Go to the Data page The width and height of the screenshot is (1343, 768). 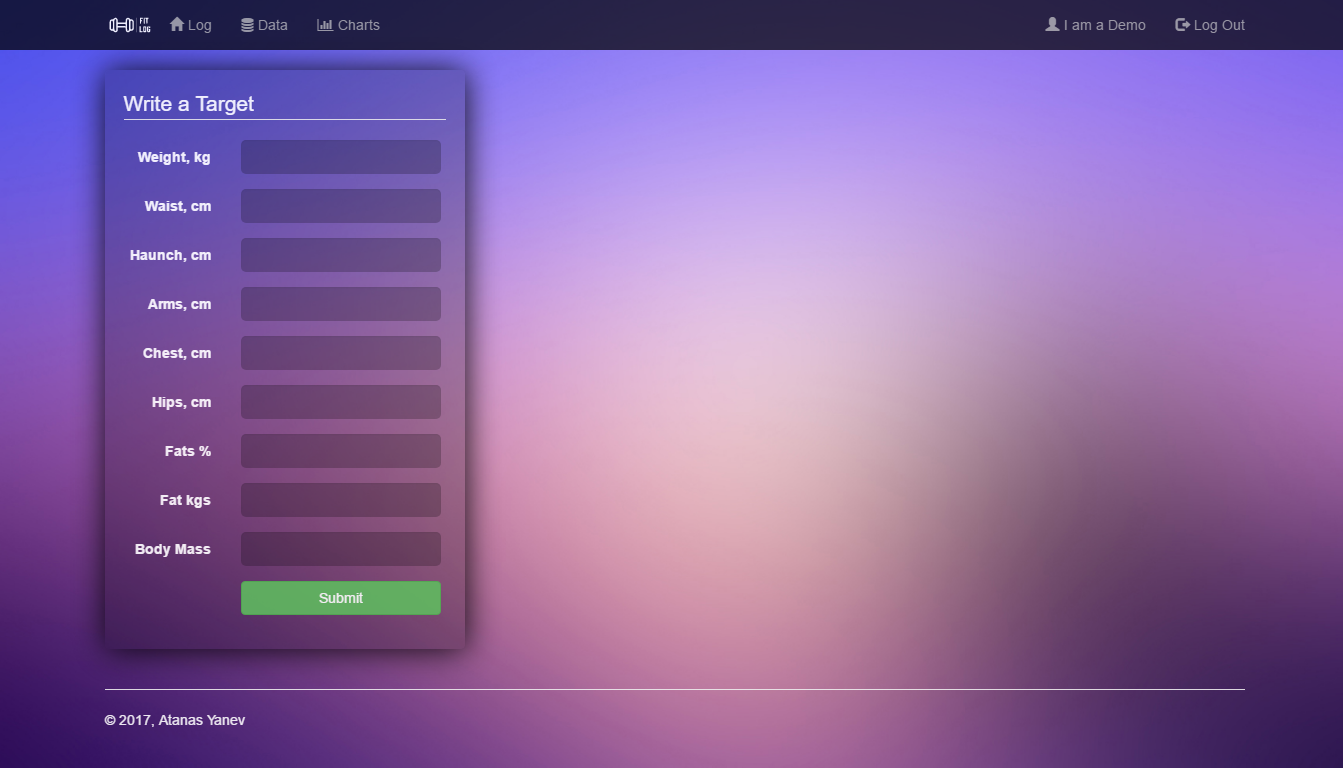coord(272,25)
